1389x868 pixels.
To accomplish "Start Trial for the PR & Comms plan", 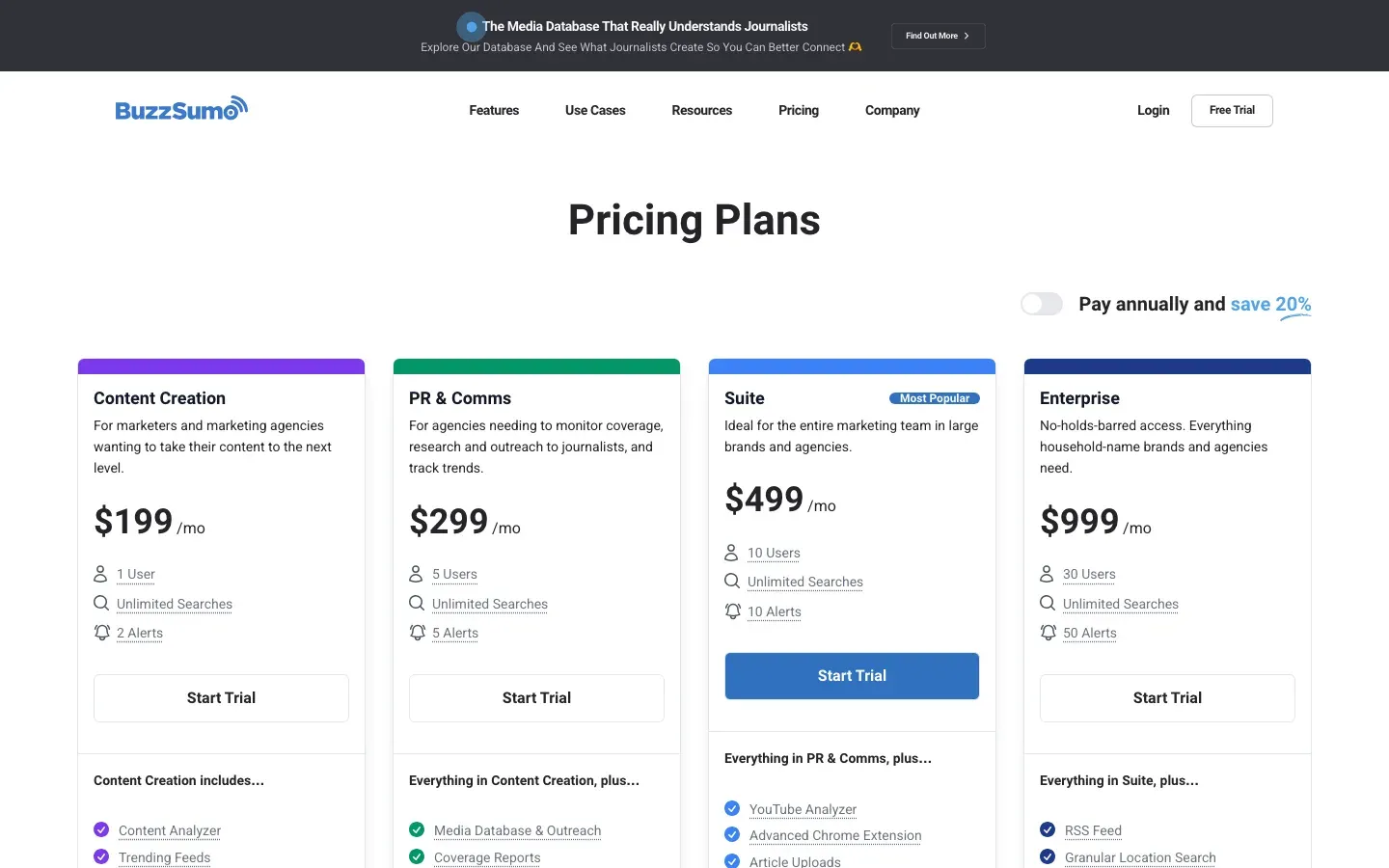I will tap(536, 698).
